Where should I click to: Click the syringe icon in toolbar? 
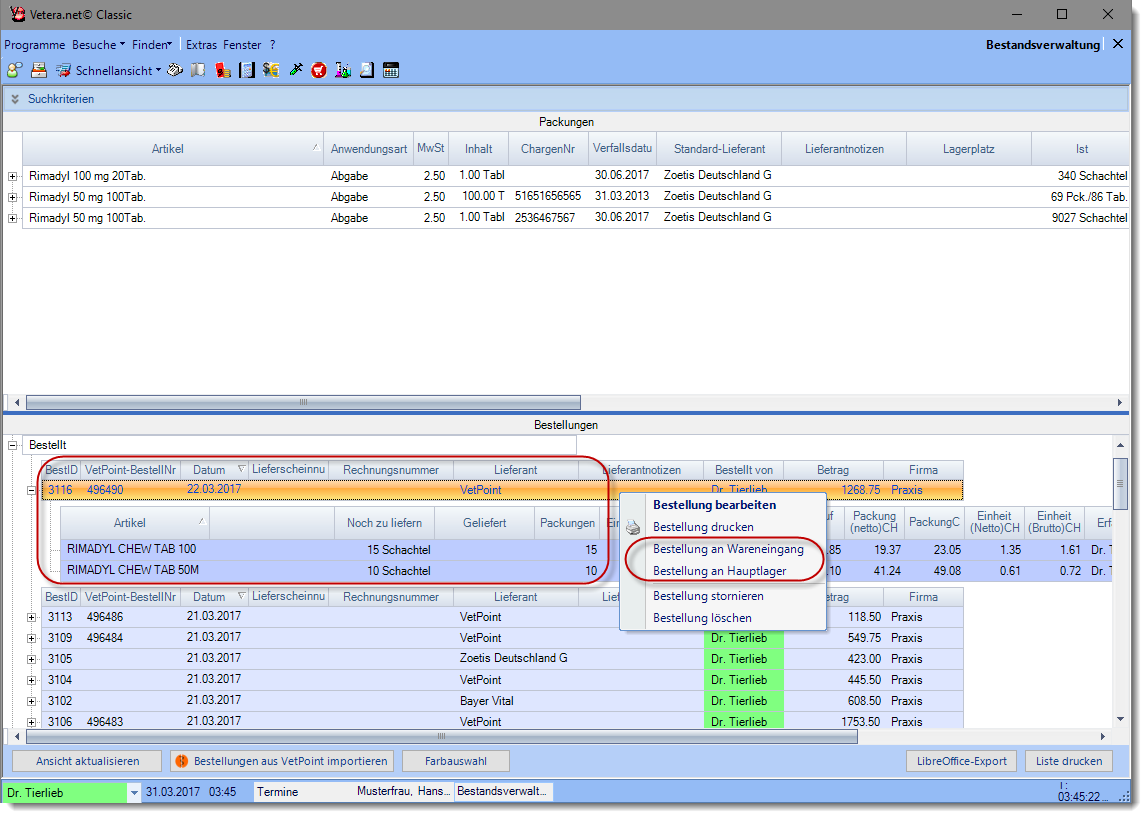[x=295, y=71]
